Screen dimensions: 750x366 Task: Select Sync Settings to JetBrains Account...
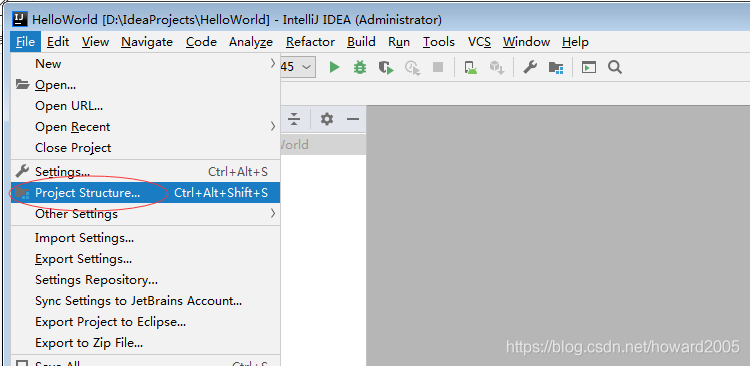(x=145, y=301)
